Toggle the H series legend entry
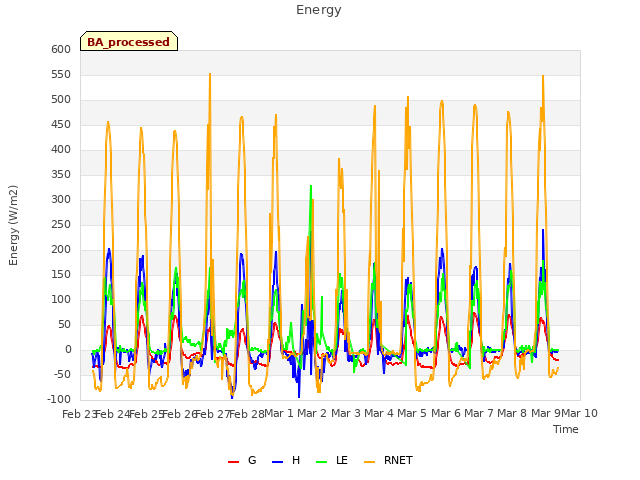The image size is (640, 480). (x=286, y=460)
